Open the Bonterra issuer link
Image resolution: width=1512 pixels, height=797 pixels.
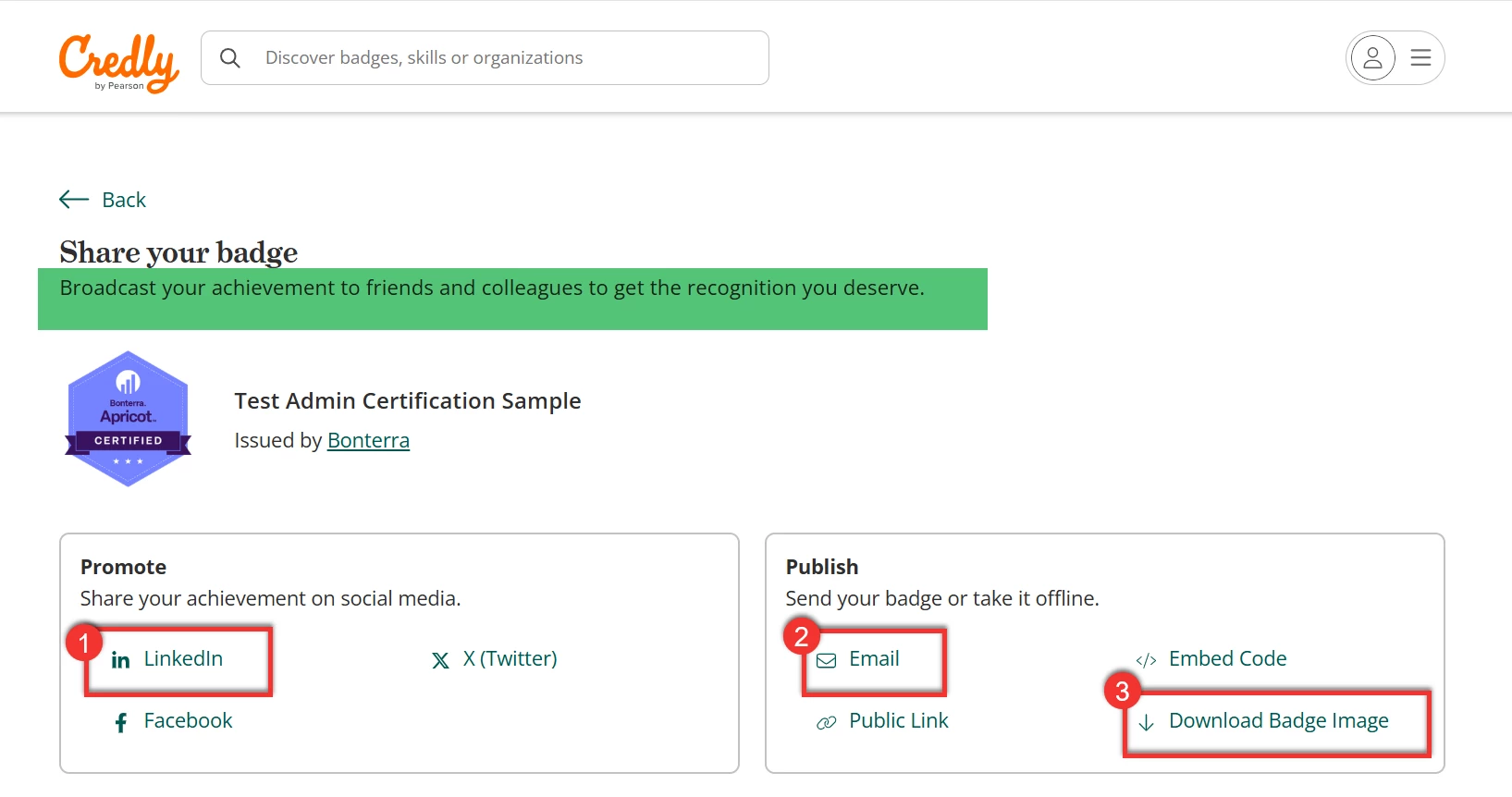(368, 440)
